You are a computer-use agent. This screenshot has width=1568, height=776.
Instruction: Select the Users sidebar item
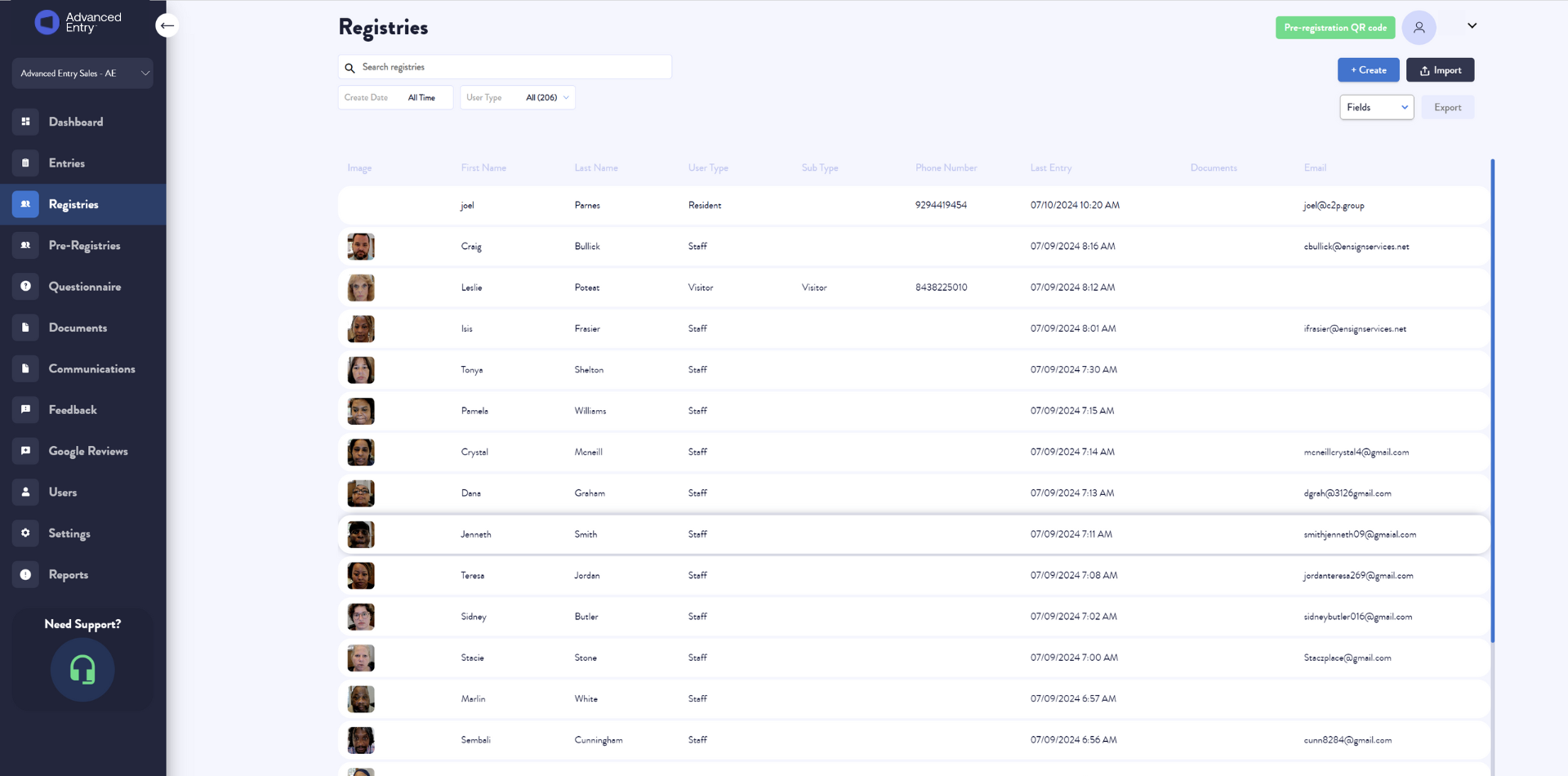[62, 492]
